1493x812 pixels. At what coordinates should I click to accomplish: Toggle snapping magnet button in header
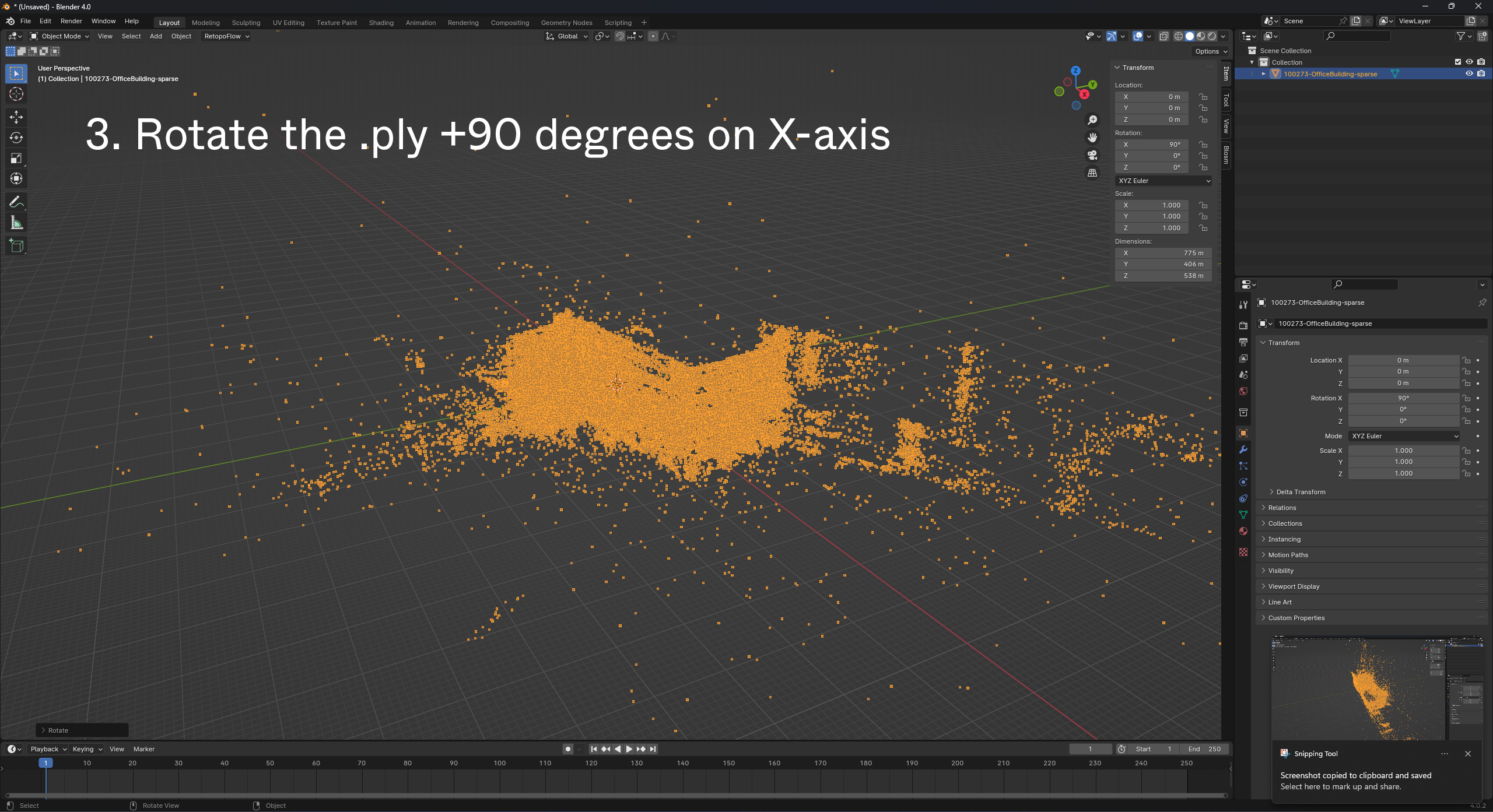[x=620, y=36]
